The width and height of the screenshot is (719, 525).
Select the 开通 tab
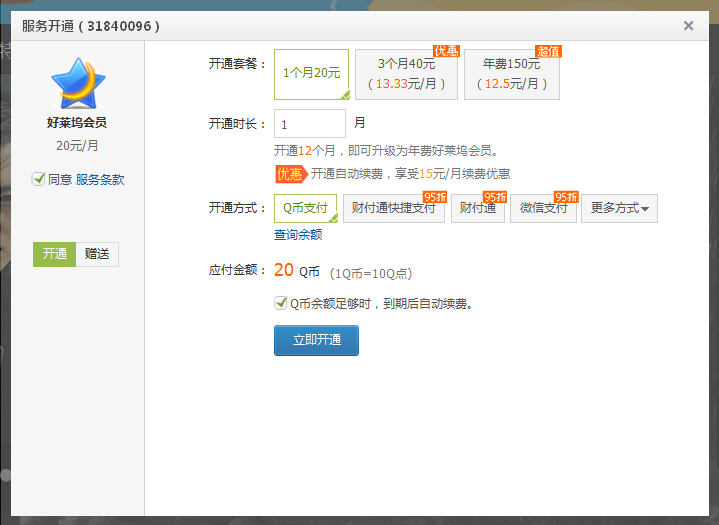point(54,254)
